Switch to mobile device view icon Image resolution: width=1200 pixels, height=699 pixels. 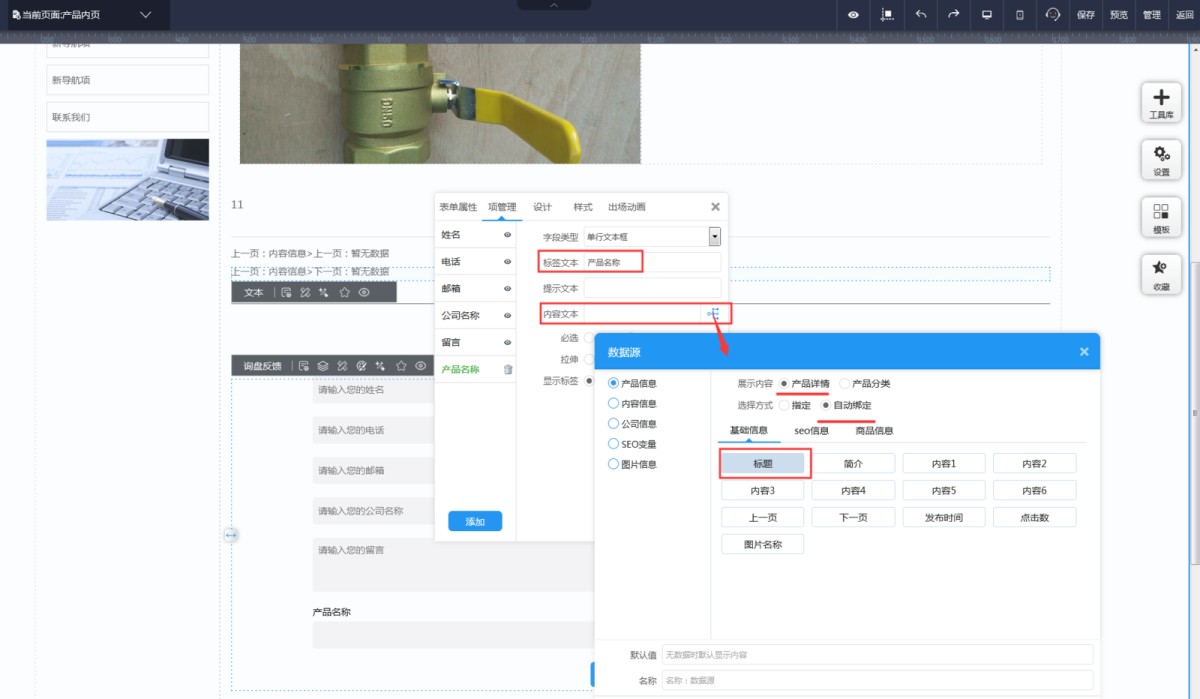click(1019, 15)
